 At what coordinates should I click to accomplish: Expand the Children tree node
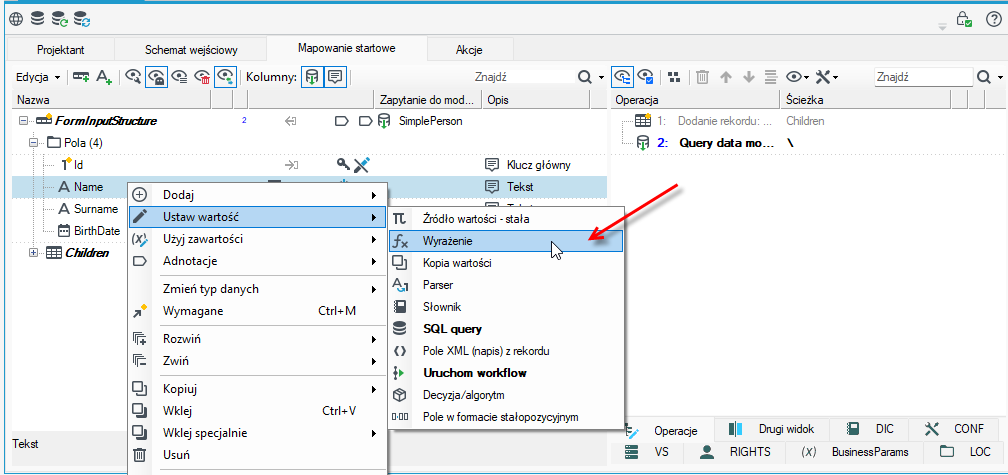pyautogui.click(x=34, y=253)
